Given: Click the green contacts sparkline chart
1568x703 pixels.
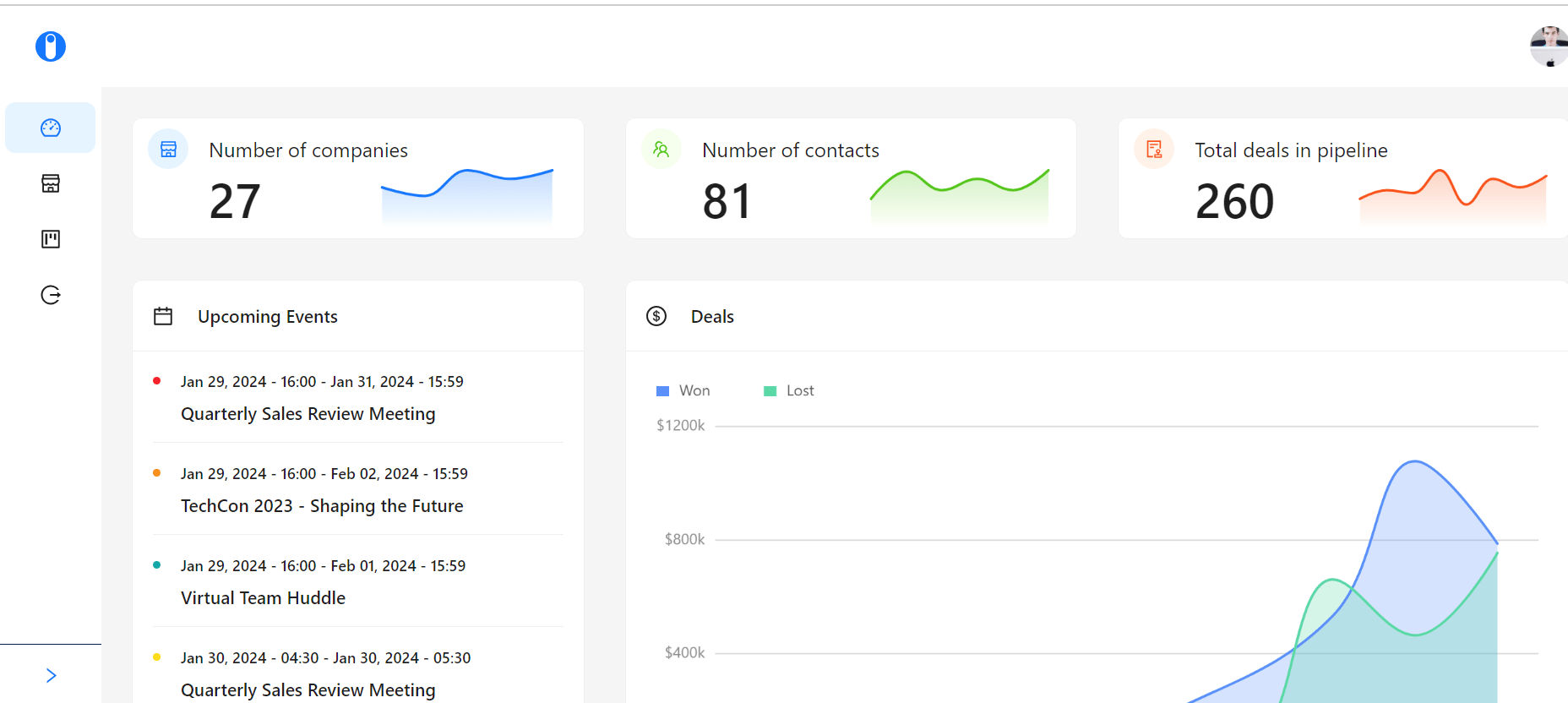Looking at the screenshot, I should 960,196.
